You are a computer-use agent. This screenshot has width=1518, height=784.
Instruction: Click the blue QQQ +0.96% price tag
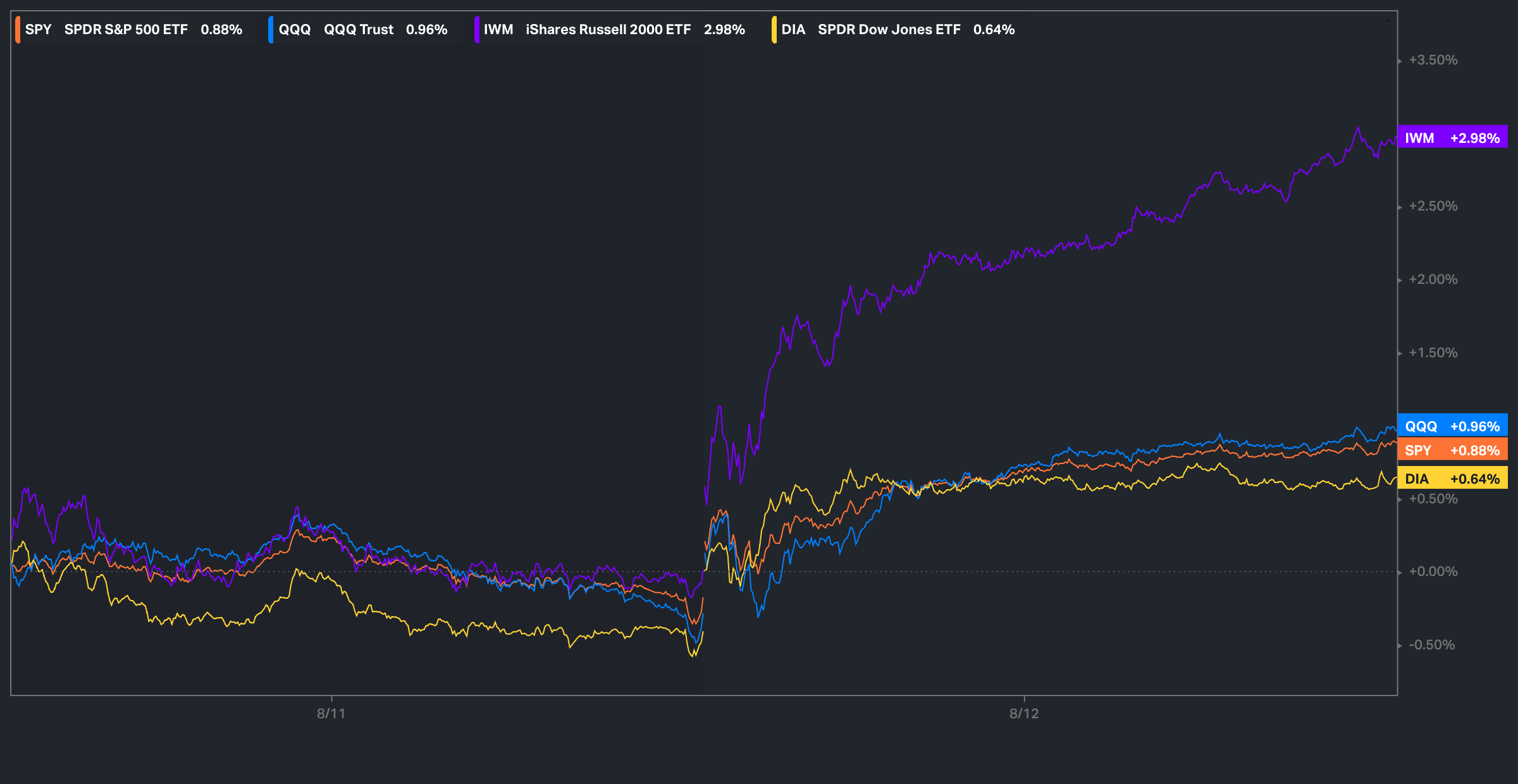click(1452, 426)
